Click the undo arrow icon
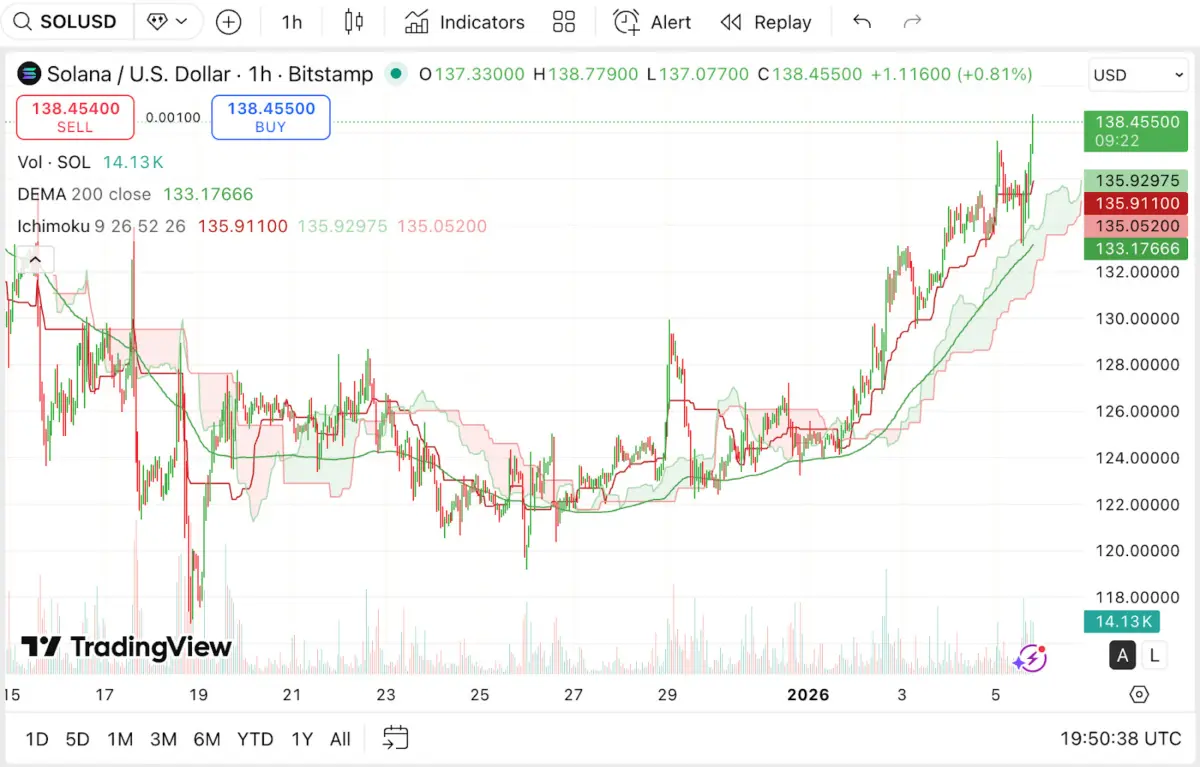The width and height of the screenshot is (1200, 767). coord(861,21)
